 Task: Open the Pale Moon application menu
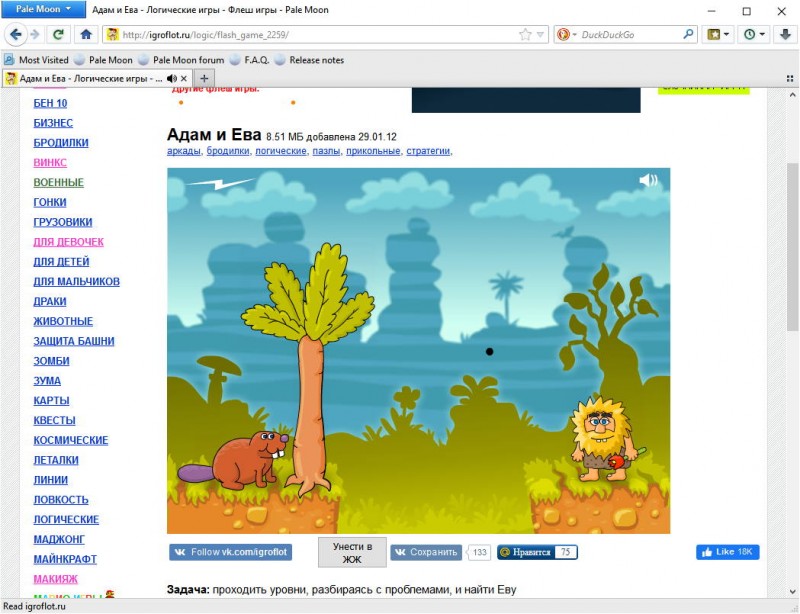[42, 9]
